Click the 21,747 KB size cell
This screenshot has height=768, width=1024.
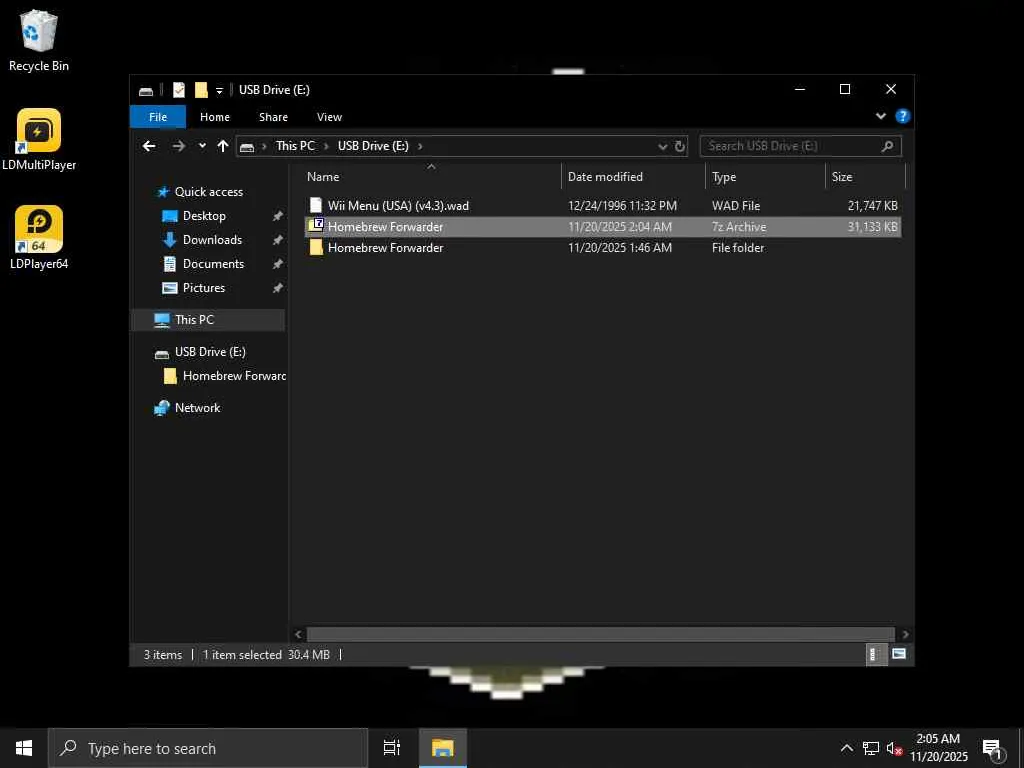(872, 206)
